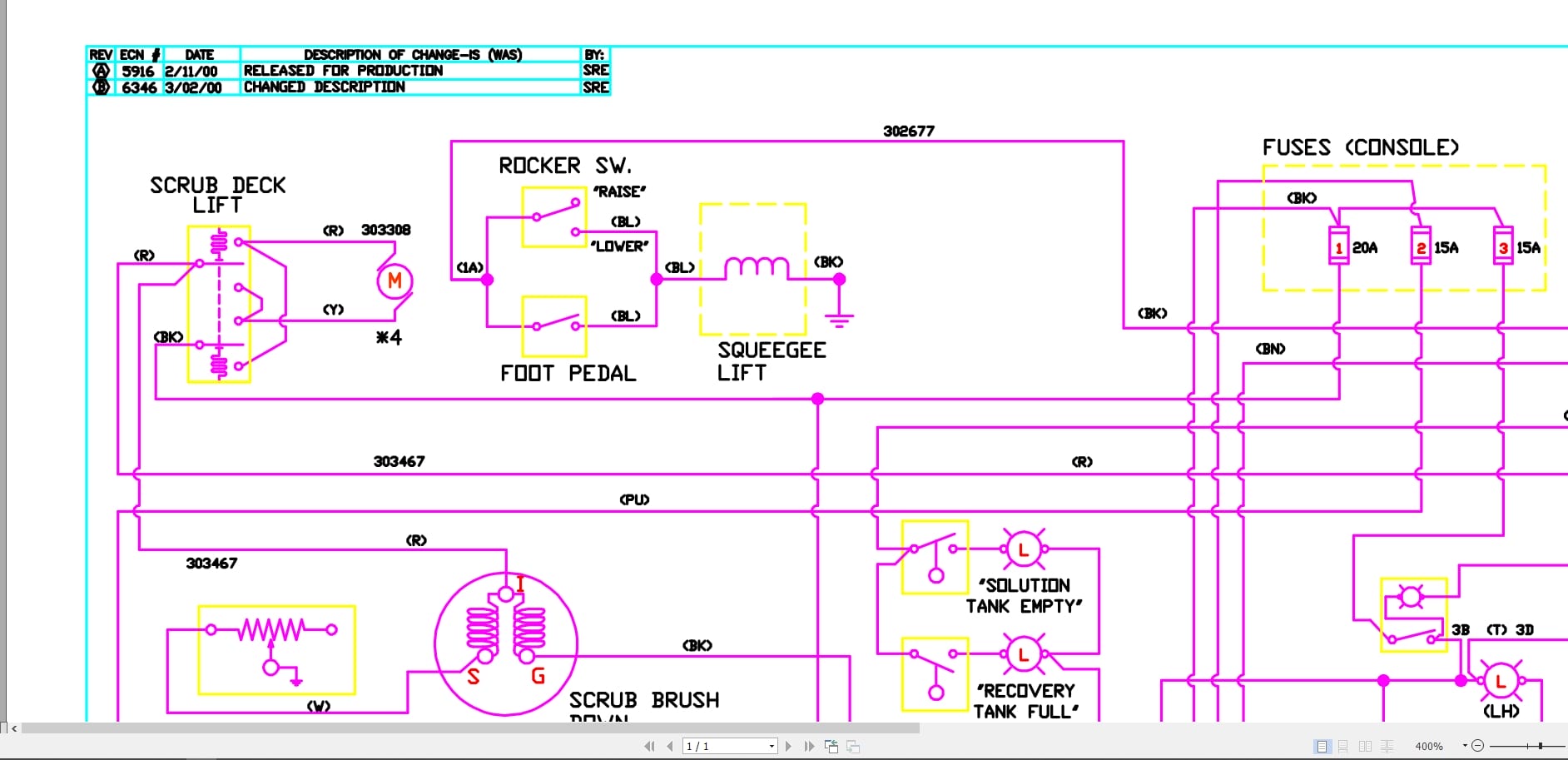Select continuous facing view mode
Viewport: 1568px width, 760px height.
coord(1387,746)
